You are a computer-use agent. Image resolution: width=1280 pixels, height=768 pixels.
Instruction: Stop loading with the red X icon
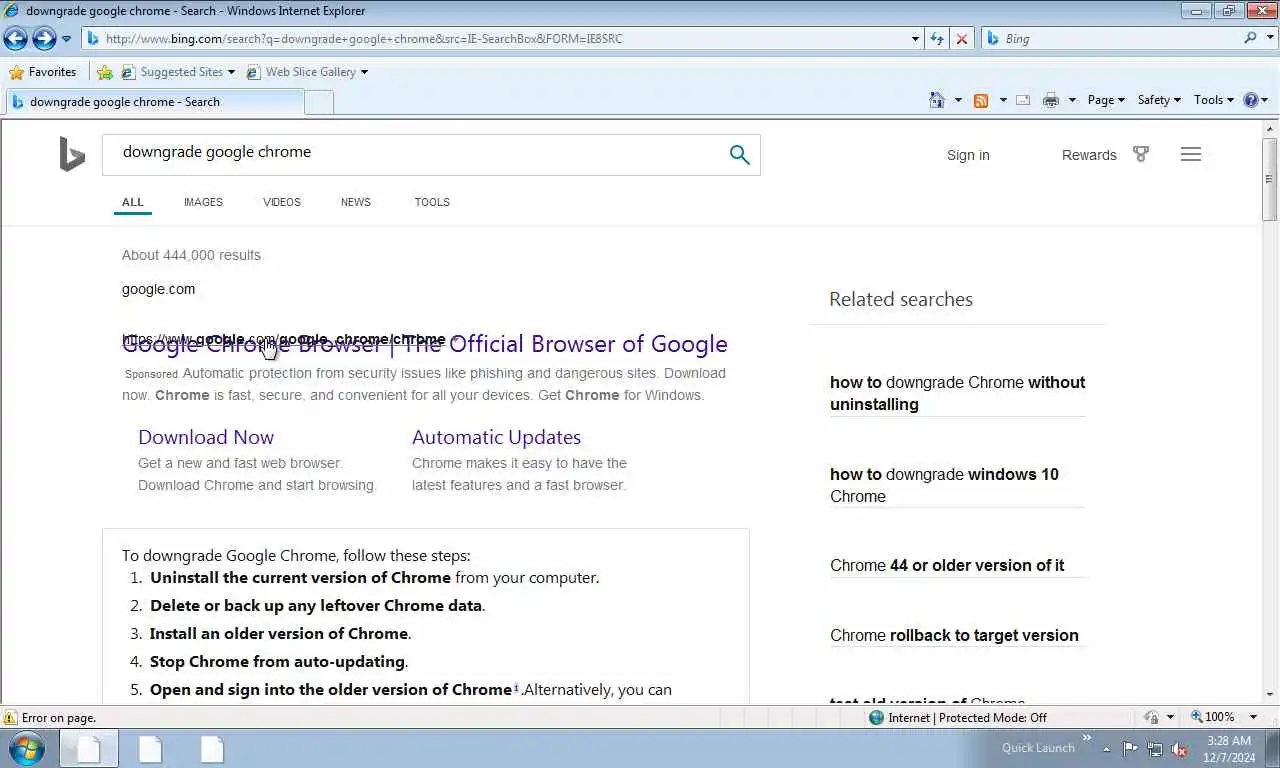(962, 39)
